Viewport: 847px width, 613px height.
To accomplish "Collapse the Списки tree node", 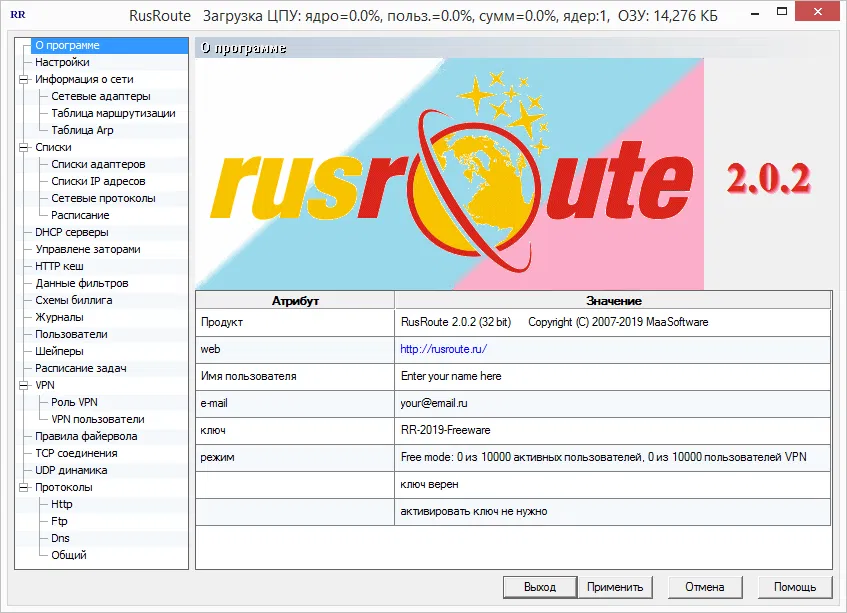I will pyautogui.click(x=23, y=147).
